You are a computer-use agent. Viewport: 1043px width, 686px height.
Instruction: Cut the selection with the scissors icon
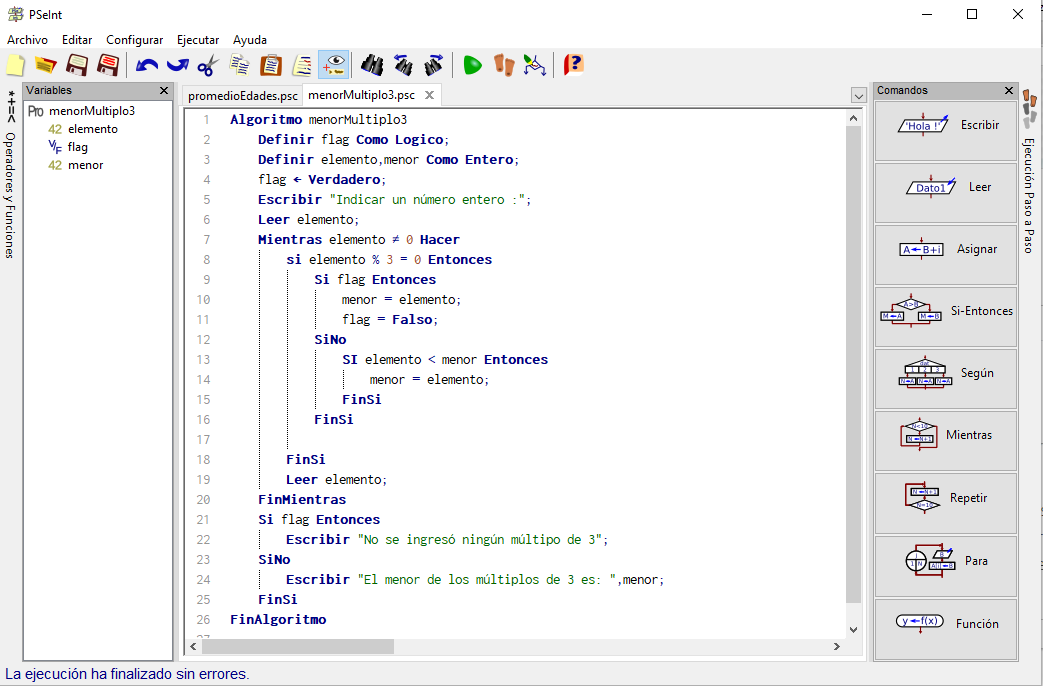208,65
